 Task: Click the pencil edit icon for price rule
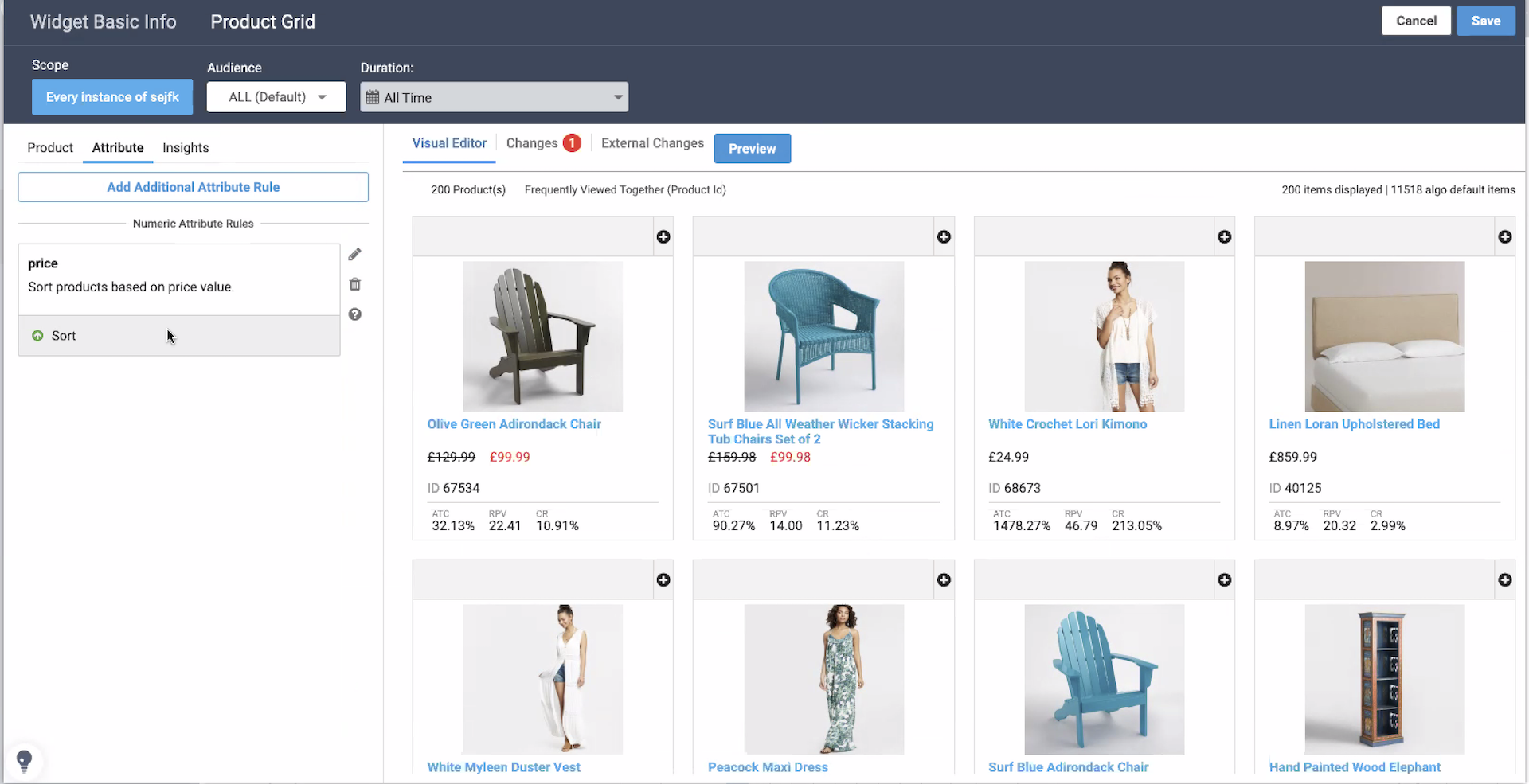point(354,254)
